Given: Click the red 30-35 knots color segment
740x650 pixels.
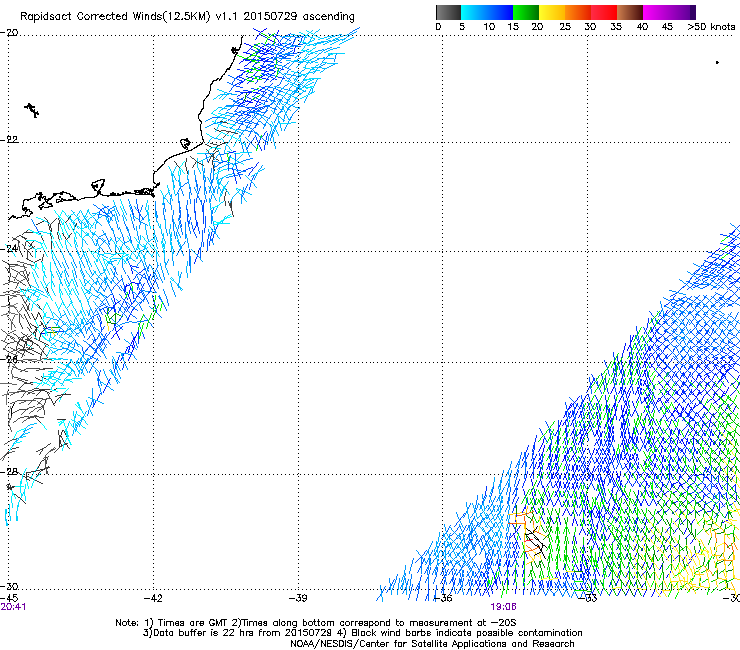Looking at the screenshot, I should pyautogui.click(x=604, y=12).
